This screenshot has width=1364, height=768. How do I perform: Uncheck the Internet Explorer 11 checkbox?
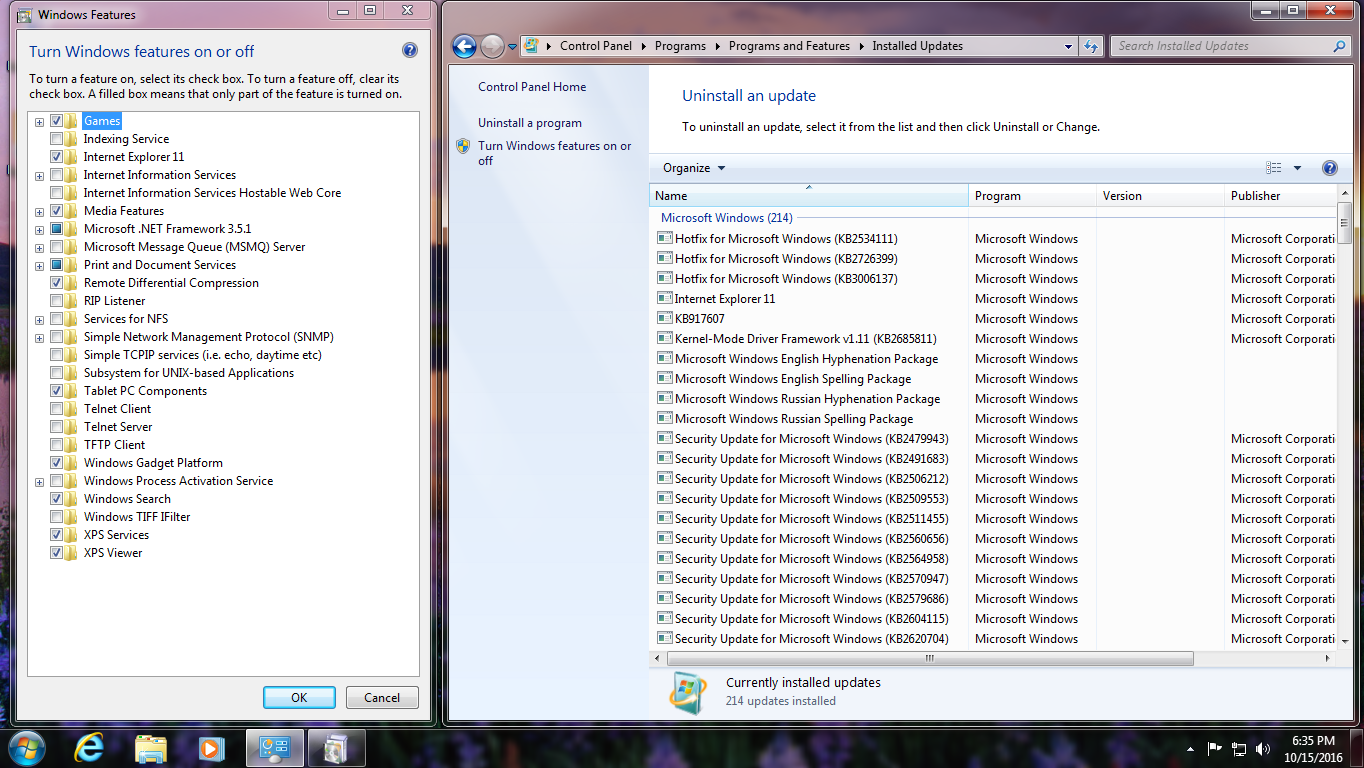[57, 157]
